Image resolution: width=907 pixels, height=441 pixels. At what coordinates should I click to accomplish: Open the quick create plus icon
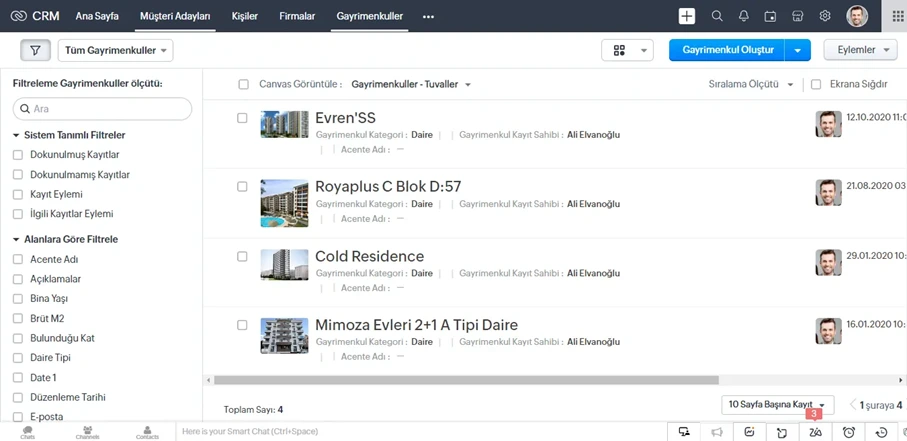tap(687, 16)
